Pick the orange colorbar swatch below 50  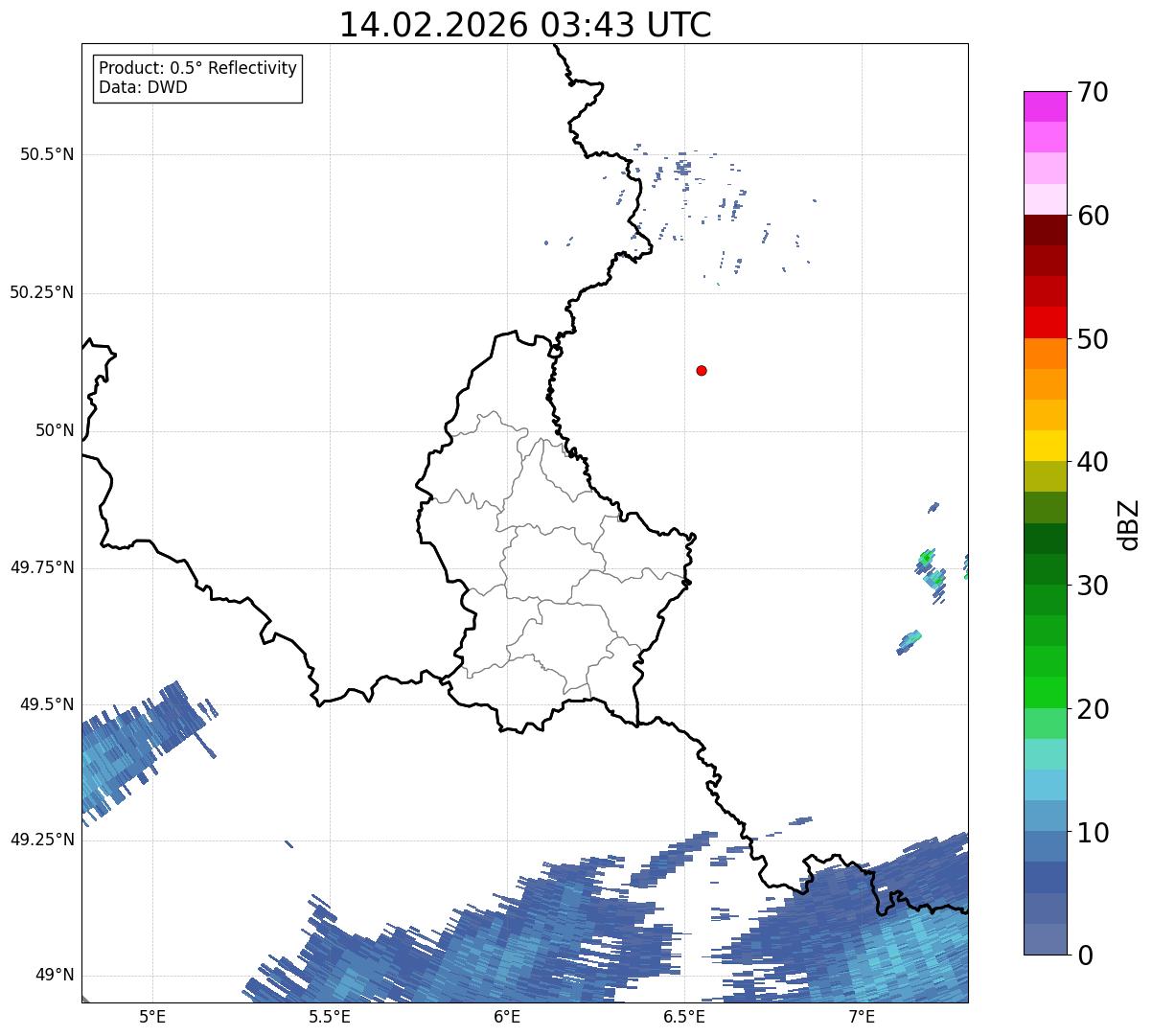point(1045,354)
